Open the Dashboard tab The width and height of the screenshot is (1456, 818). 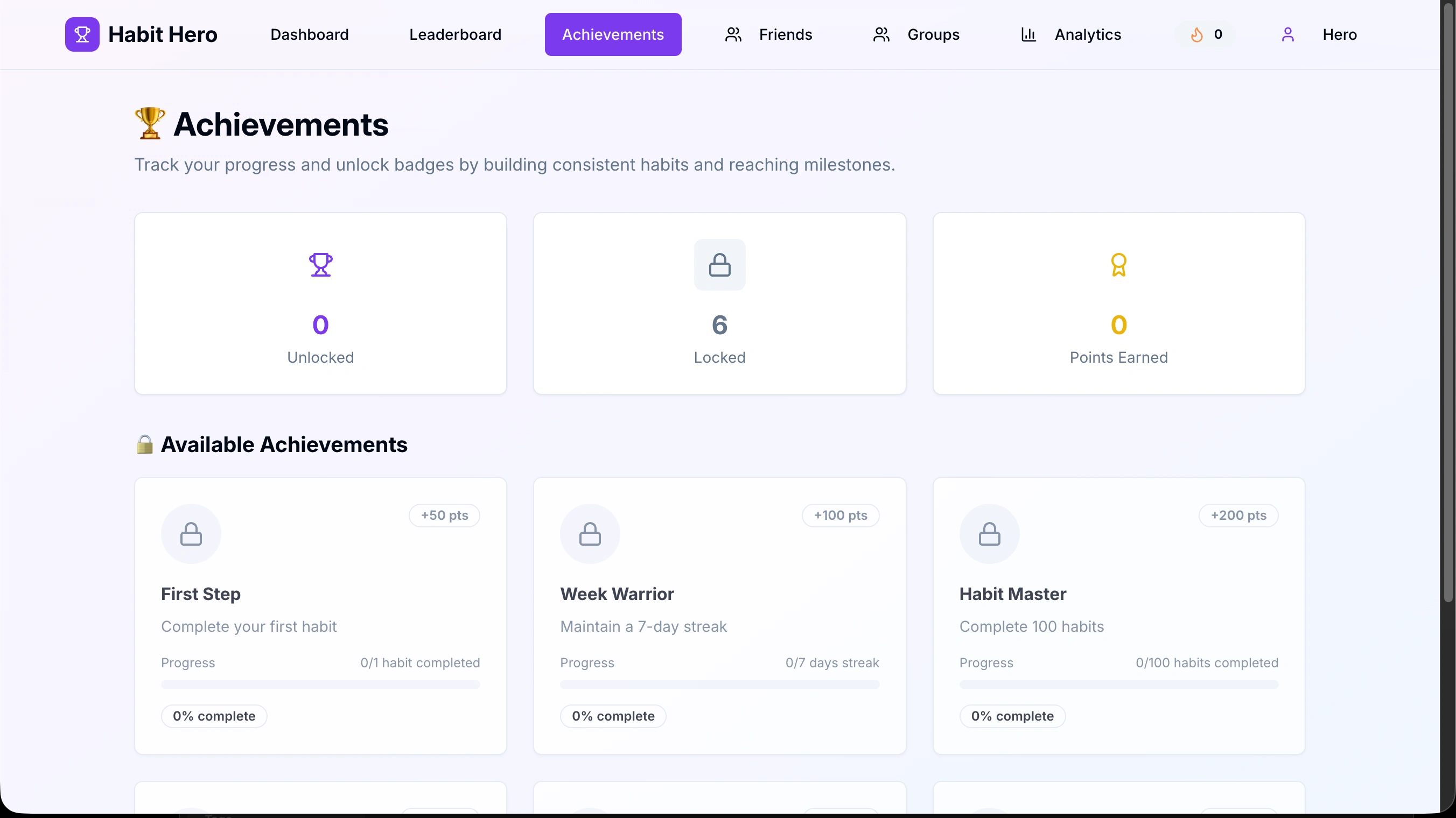(309, 34)
